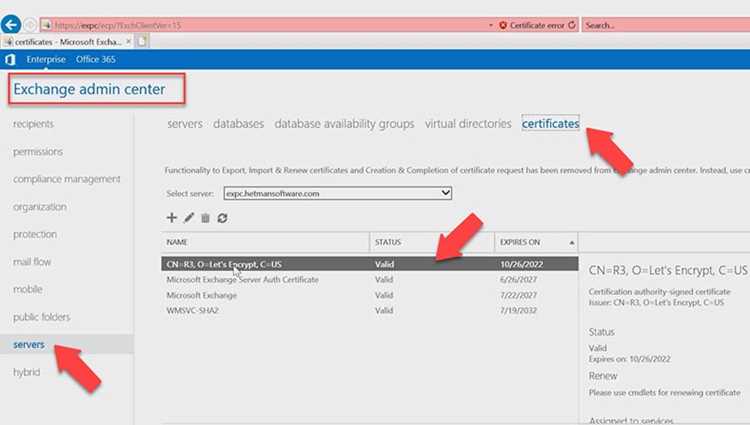Go to virtual directories sub-tab

(468, 124)
